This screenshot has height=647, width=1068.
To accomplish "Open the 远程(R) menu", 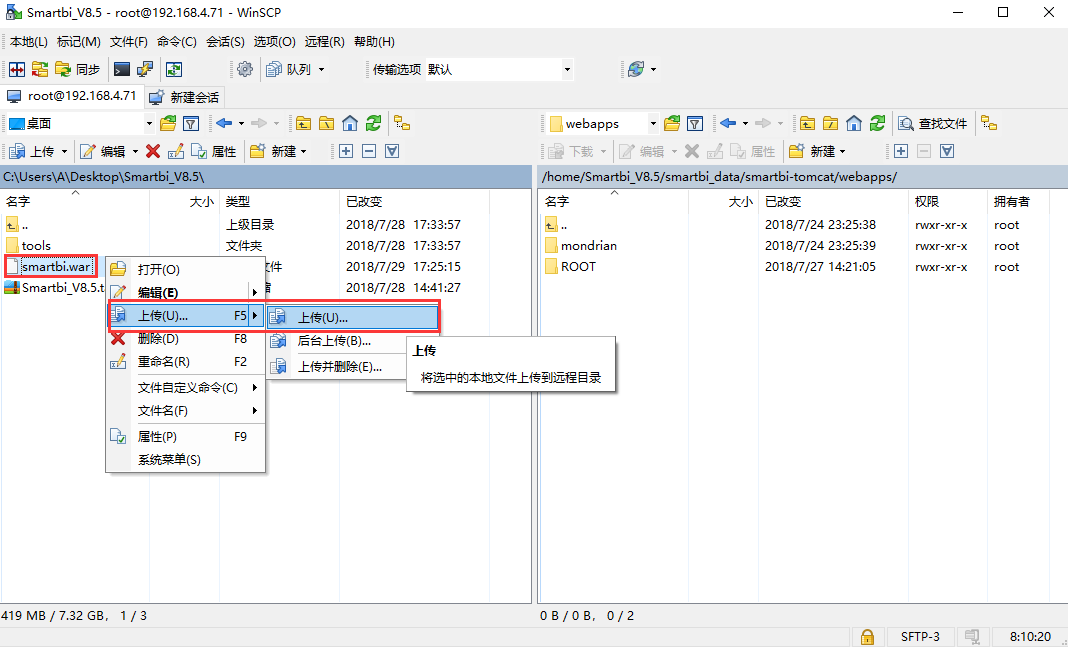I will 324,42.
